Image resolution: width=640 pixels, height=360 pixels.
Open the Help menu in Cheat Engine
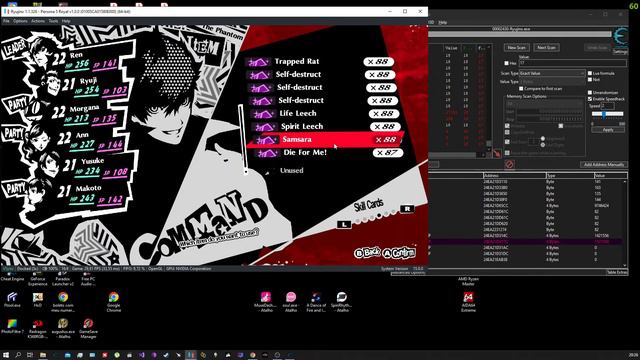(x=442, y=22)
